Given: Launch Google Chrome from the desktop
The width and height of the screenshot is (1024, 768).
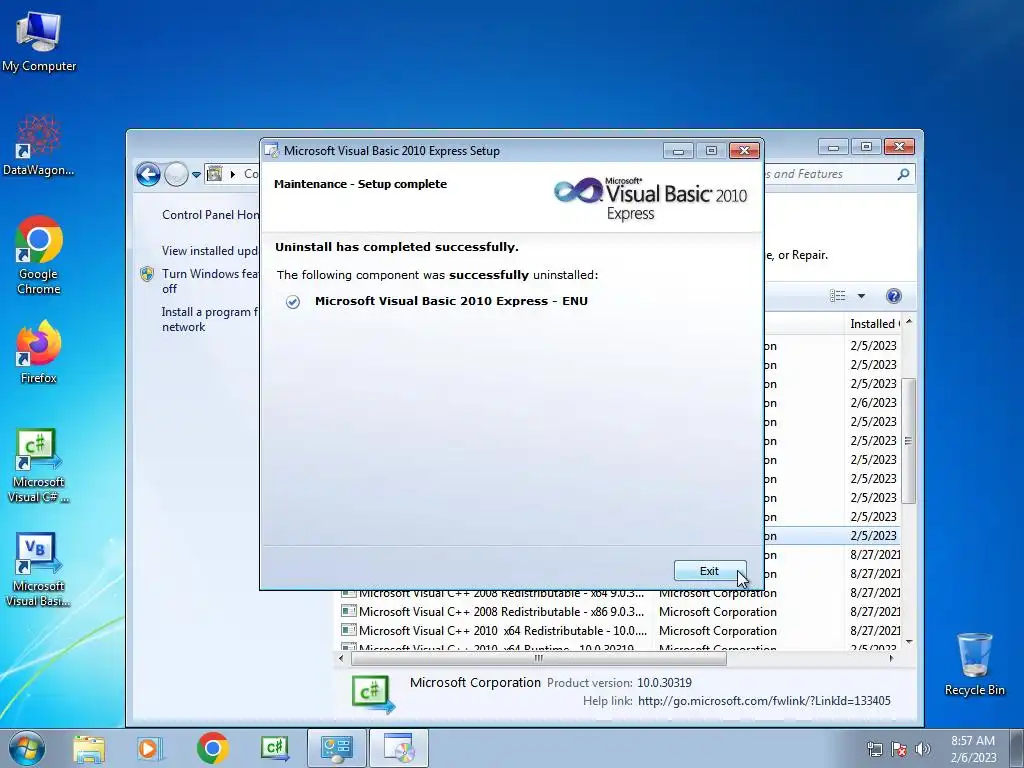Looking at the screenshot, I should coord(39,255).
